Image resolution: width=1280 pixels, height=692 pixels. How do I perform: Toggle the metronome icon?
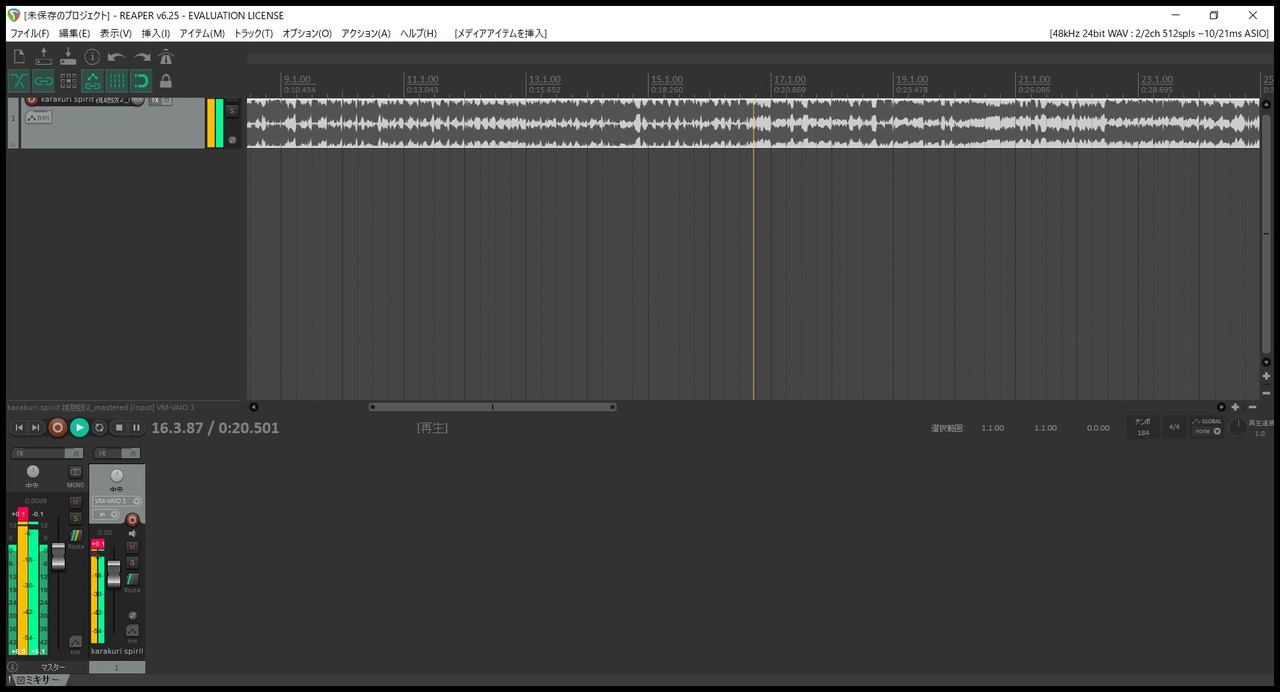coord(166,57)
